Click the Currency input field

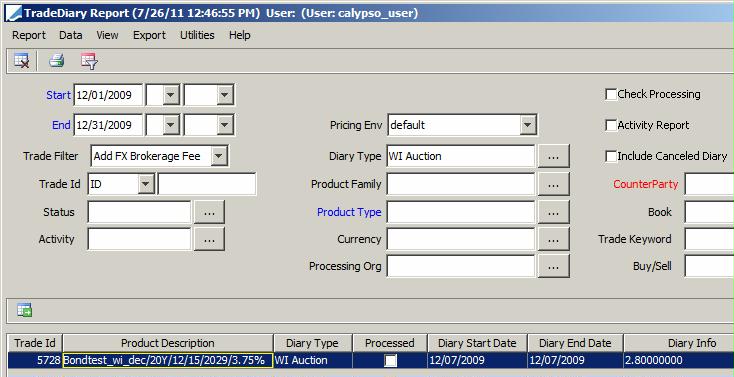pyautogui.click(x=461, y=239)
